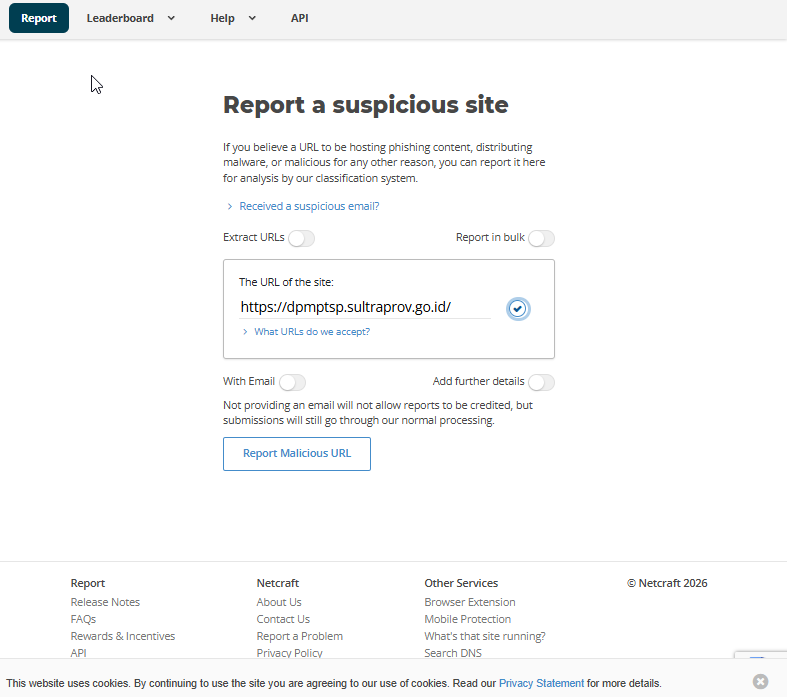787x697 pixels.
Task: Open Release Notes footer link
Action: pos(105,602)
